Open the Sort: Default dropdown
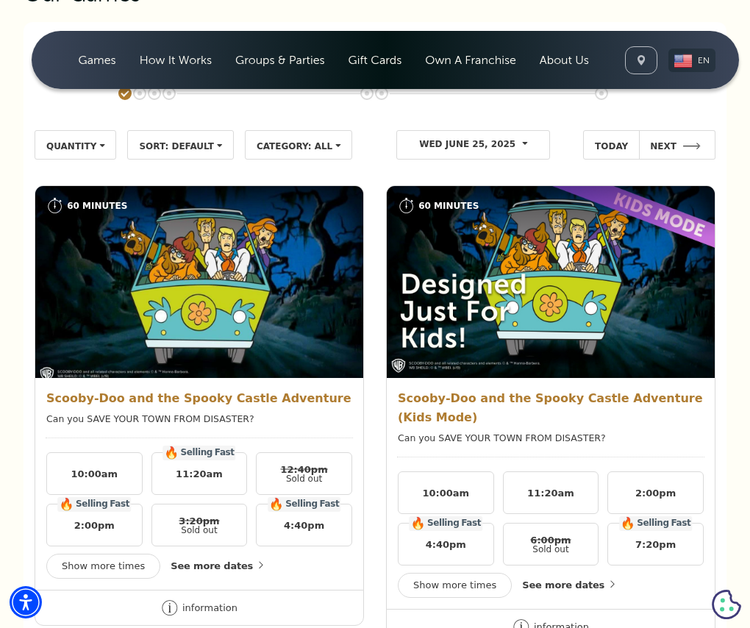 [180, 145]
